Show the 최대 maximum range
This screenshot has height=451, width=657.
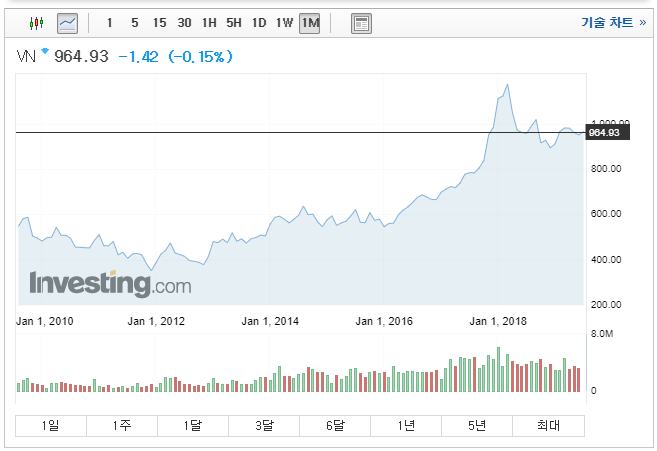[548, 426]
